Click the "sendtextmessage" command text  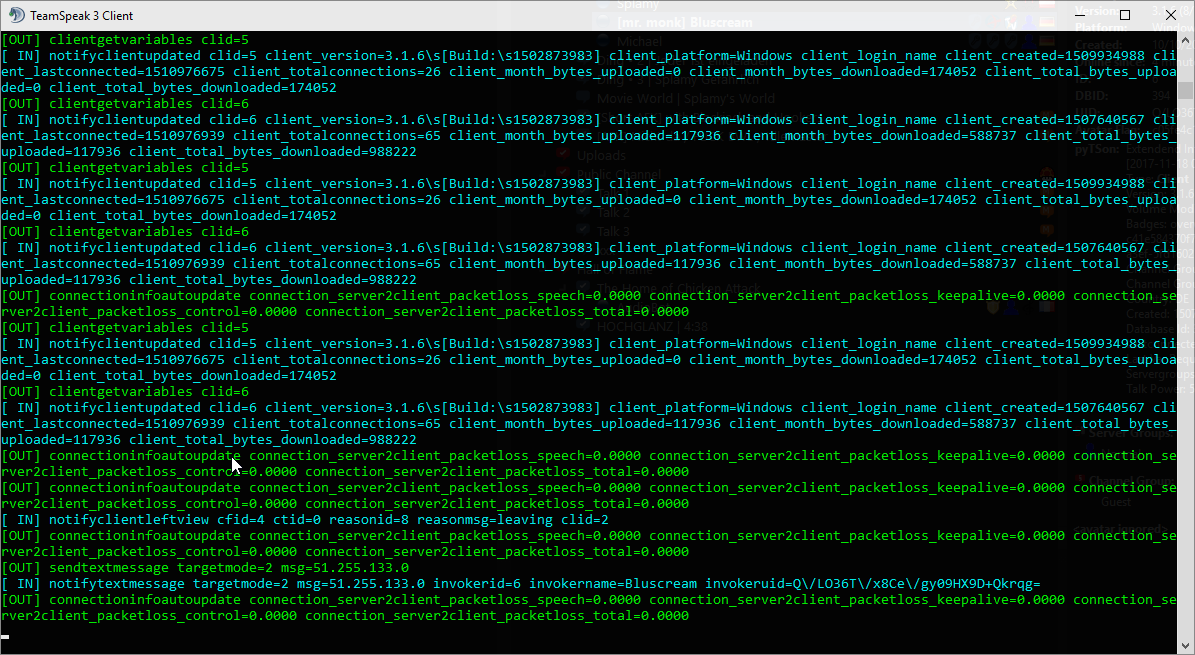coord(109,568)
